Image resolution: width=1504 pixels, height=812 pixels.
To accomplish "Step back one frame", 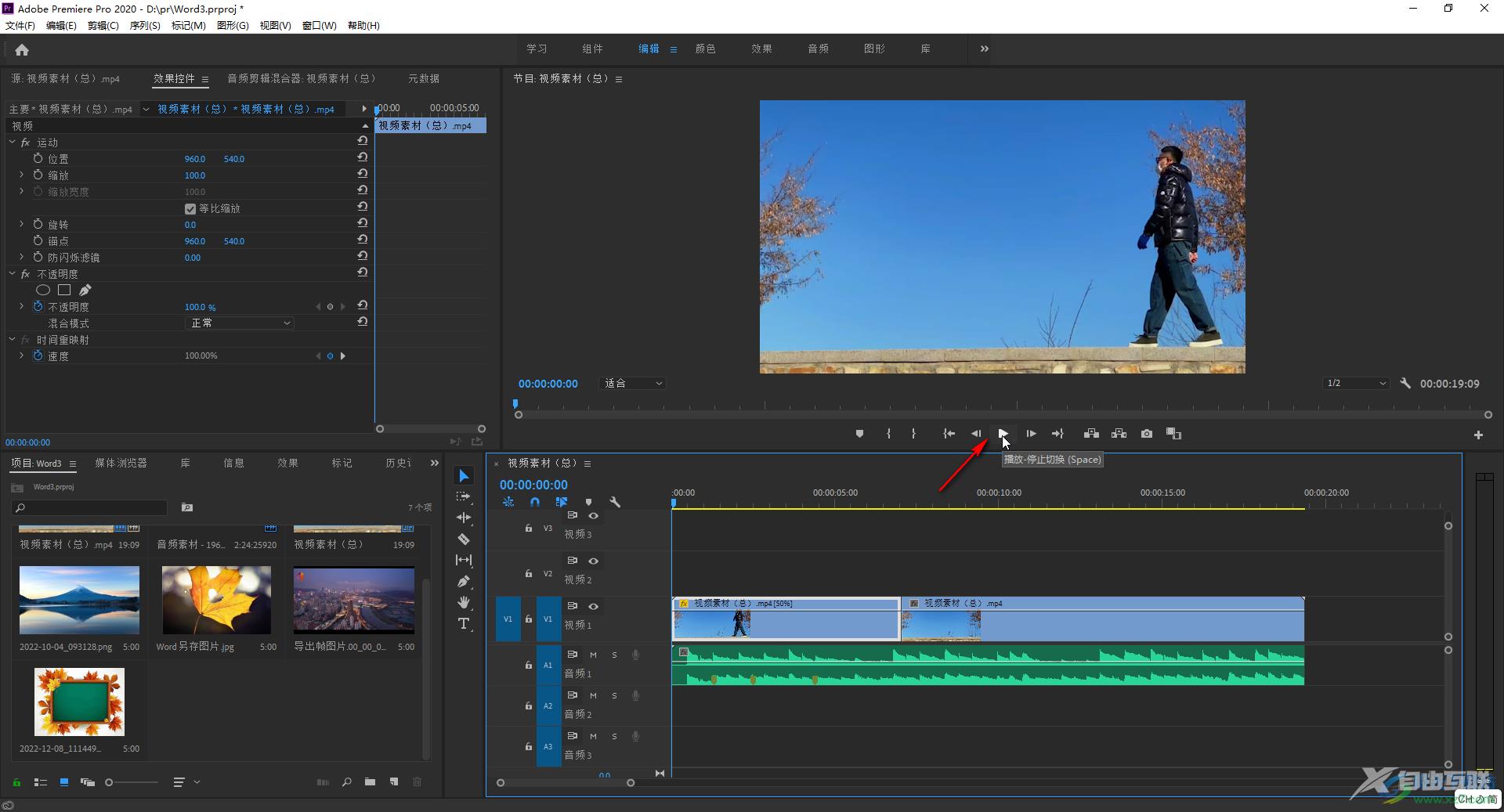I will coord(976,434).
